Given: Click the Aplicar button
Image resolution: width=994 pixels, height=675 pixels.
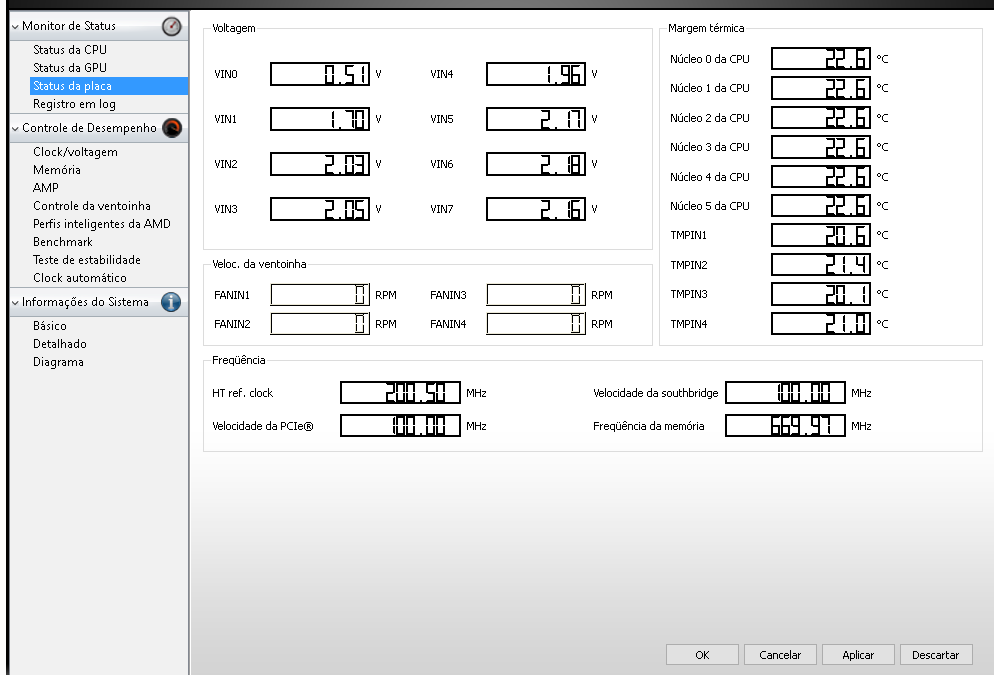Looking at the screenshot, I should point(858,655).
